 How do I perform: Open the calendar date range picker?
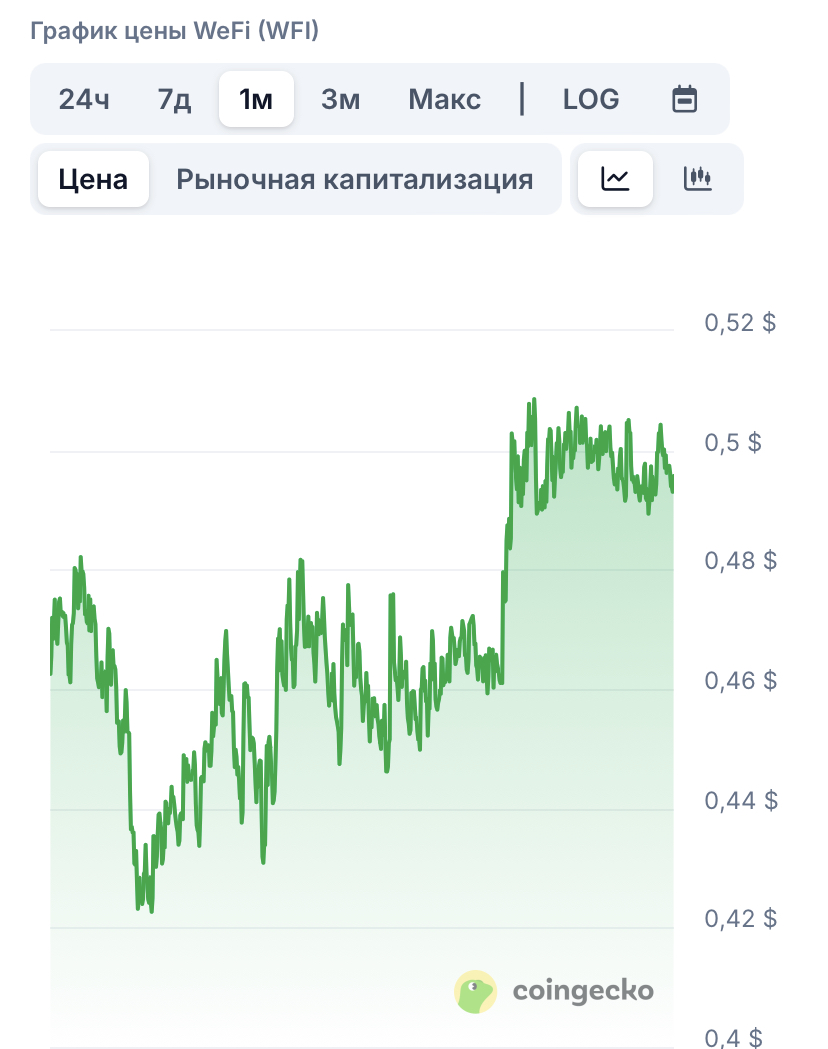(684, 99)
